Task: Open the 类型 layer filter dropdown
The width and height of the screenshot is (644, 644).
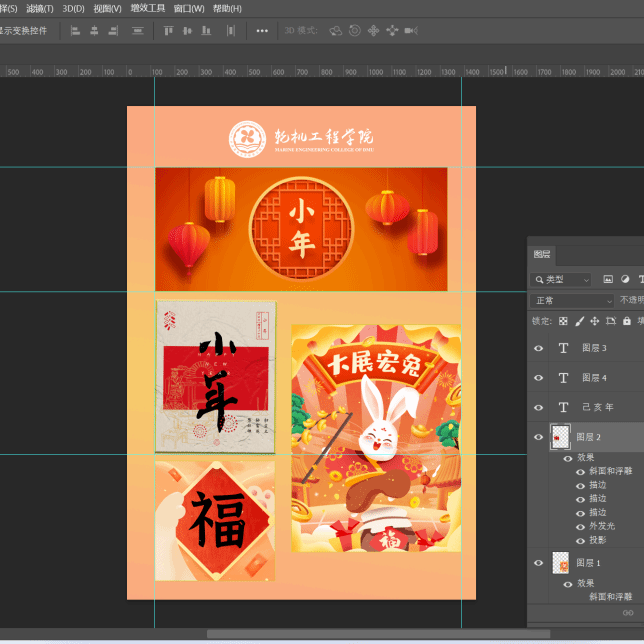Action: click(x=561, y=280)
